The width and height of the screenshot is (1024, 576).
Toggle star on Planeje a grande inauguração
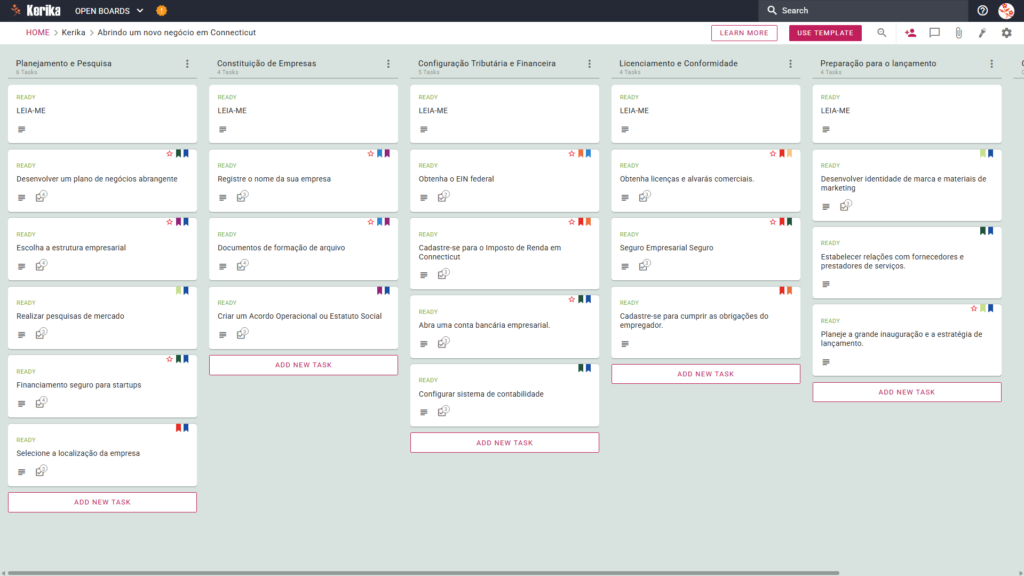[974, 308]
